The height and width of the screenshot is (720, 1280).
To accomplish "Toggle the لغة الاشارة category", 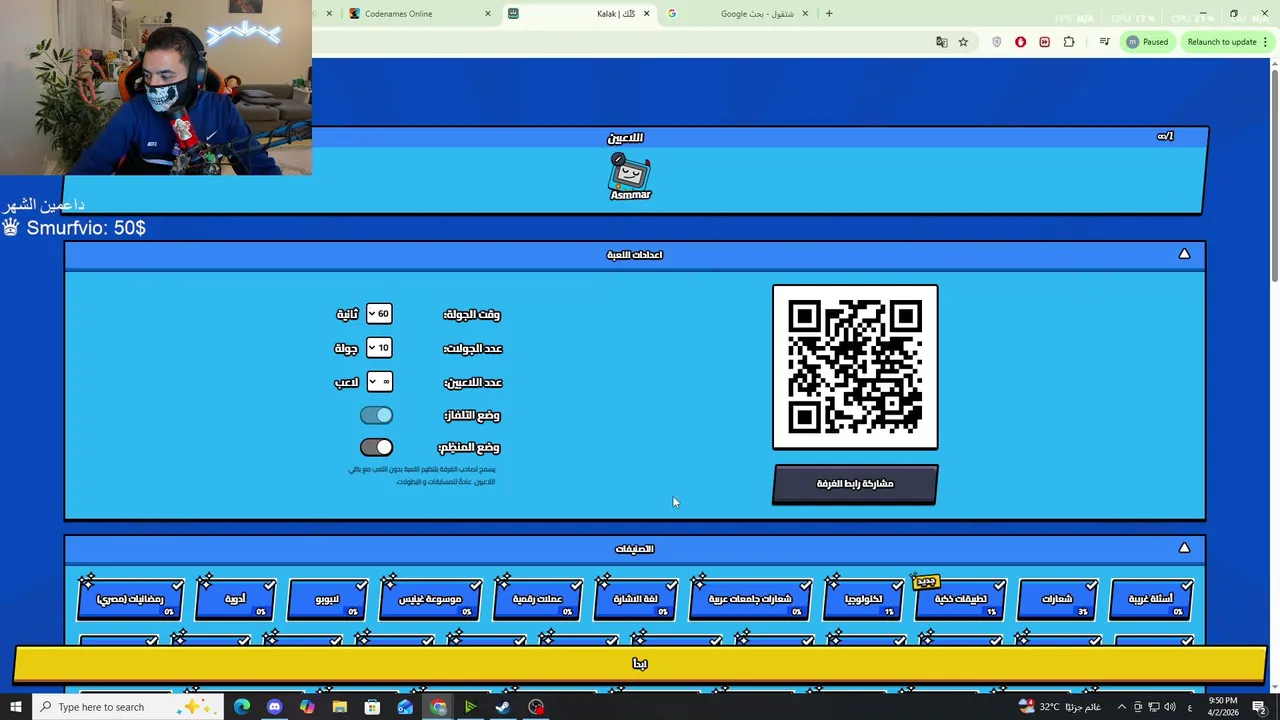I will pyautogui.click(x=635, y=599).
